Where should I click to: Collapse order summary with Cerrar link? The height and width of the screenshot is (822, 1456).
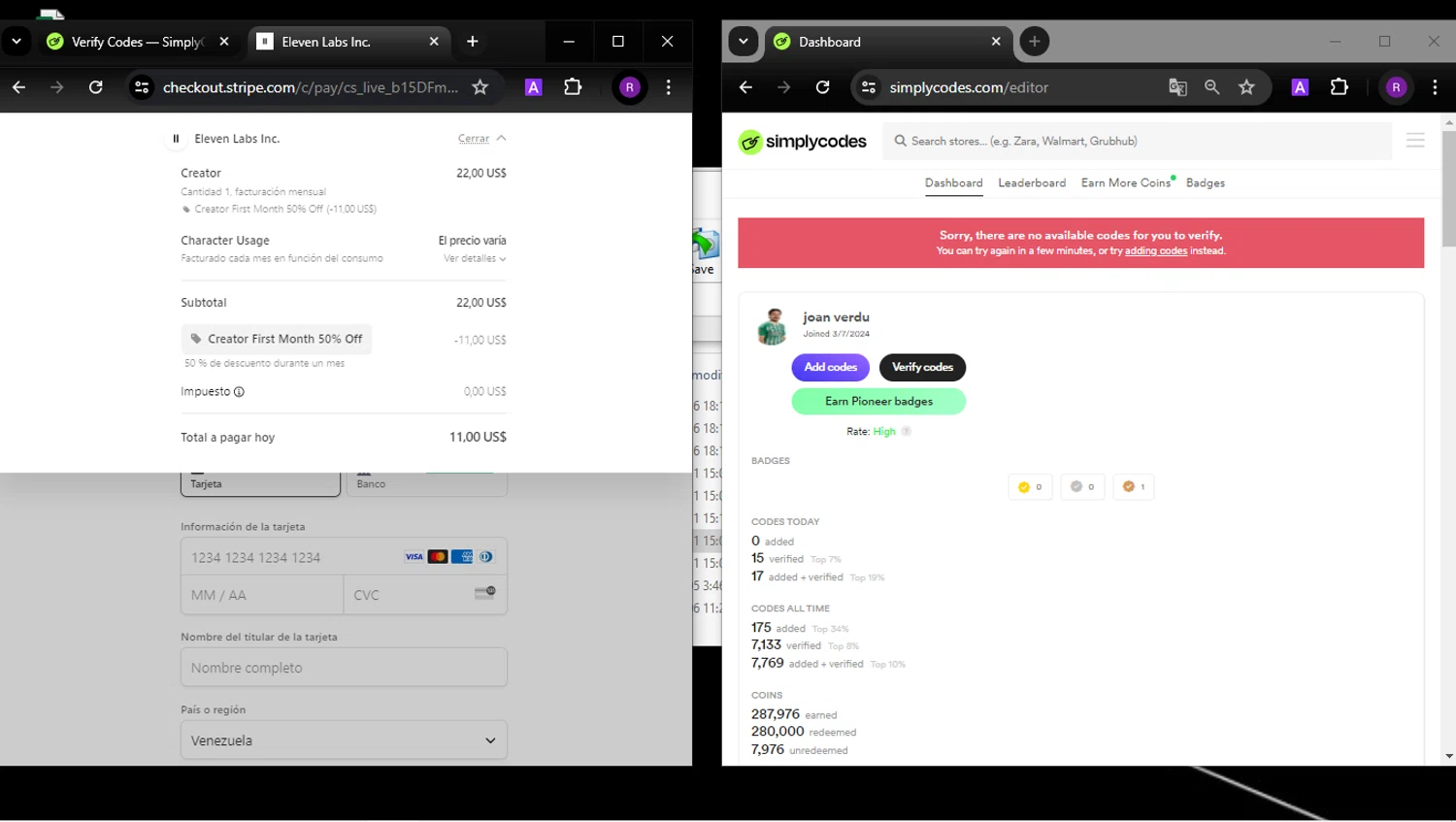coord(482,139)
